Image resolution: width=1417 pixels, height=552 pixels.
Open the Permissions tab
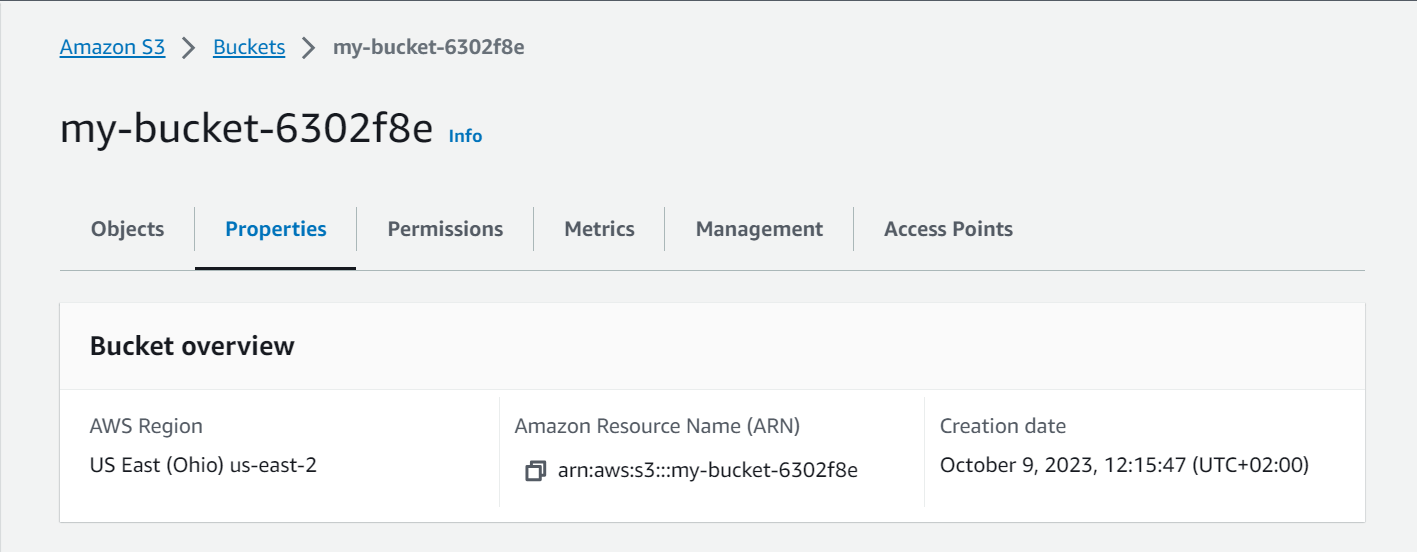point(445,229)
